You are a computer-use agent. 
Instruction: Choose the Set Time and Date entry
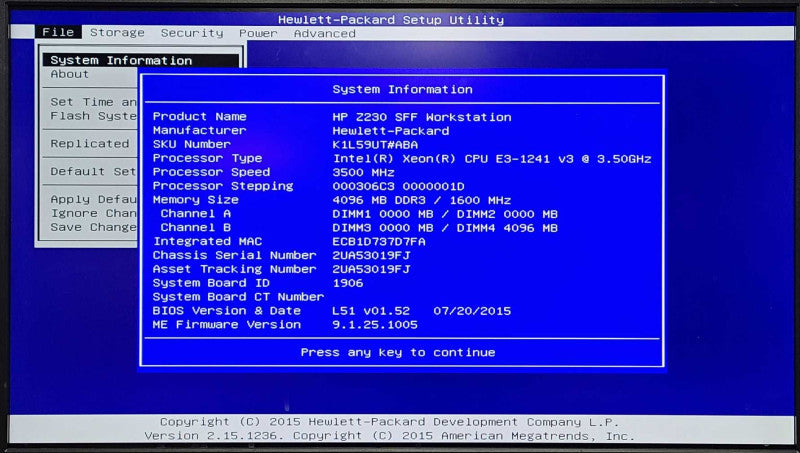[93, 102]
